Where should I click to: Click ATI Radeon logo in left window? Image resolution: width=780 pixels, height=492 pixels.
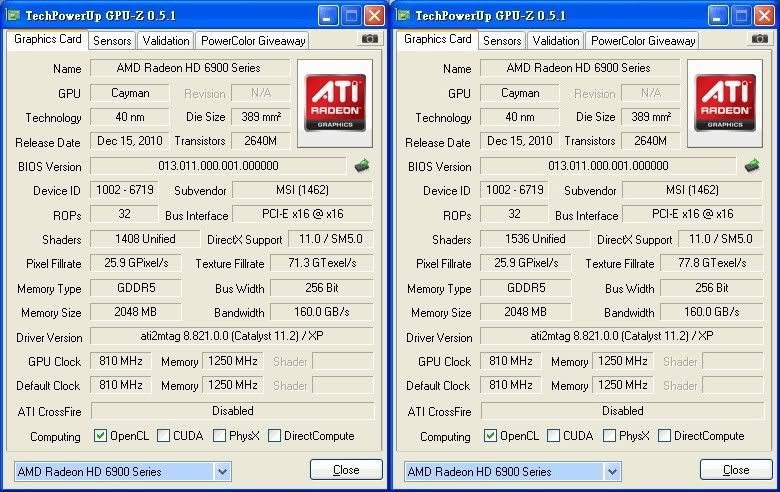(335, 103)
